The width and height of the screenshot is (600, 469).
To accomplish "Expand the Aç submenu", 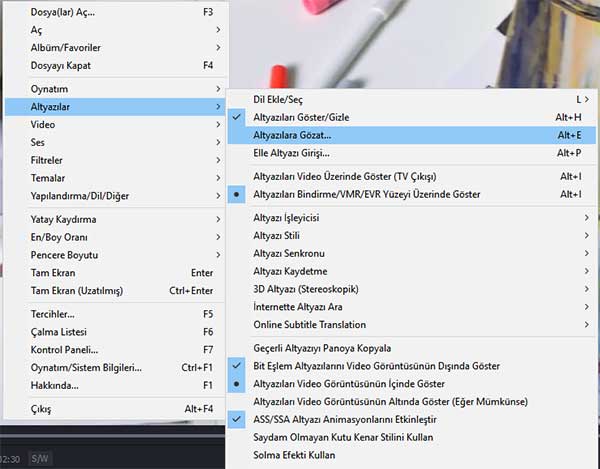I will (x=115, y=30).
